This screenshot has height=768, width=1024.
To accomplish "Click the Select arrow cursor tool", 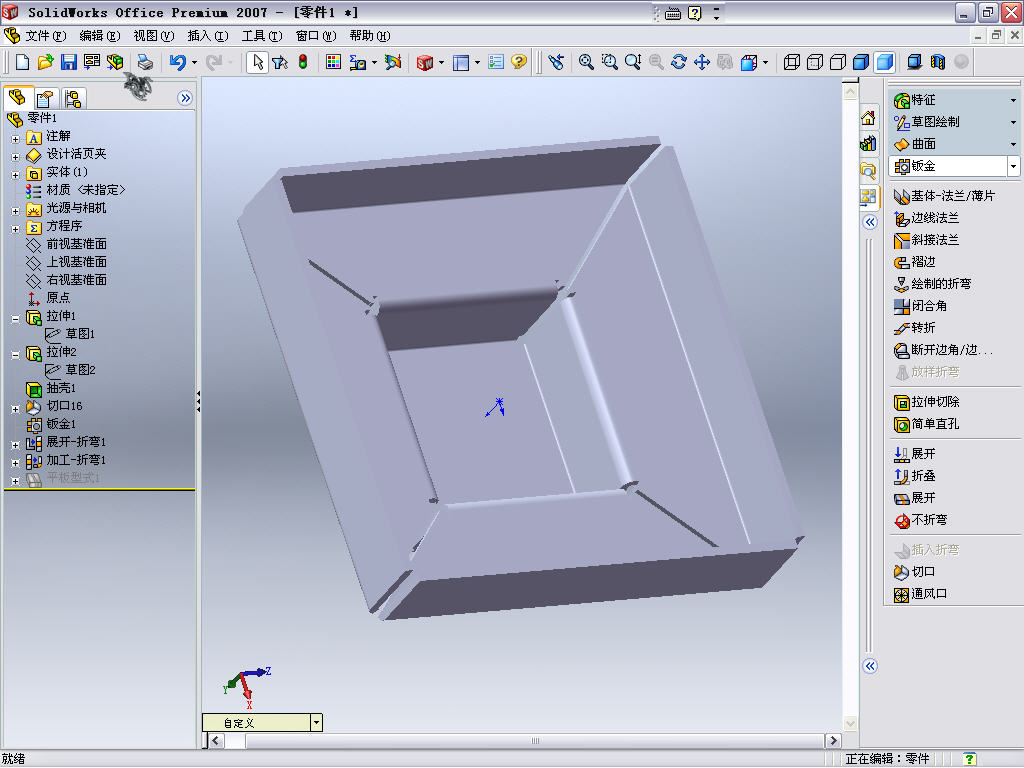I will pyautogui.click(x=257, y=62).
